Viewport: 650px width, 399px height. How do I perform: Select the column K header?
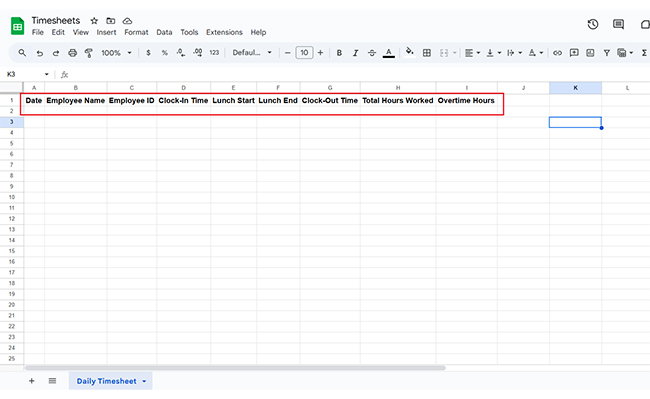575,87
